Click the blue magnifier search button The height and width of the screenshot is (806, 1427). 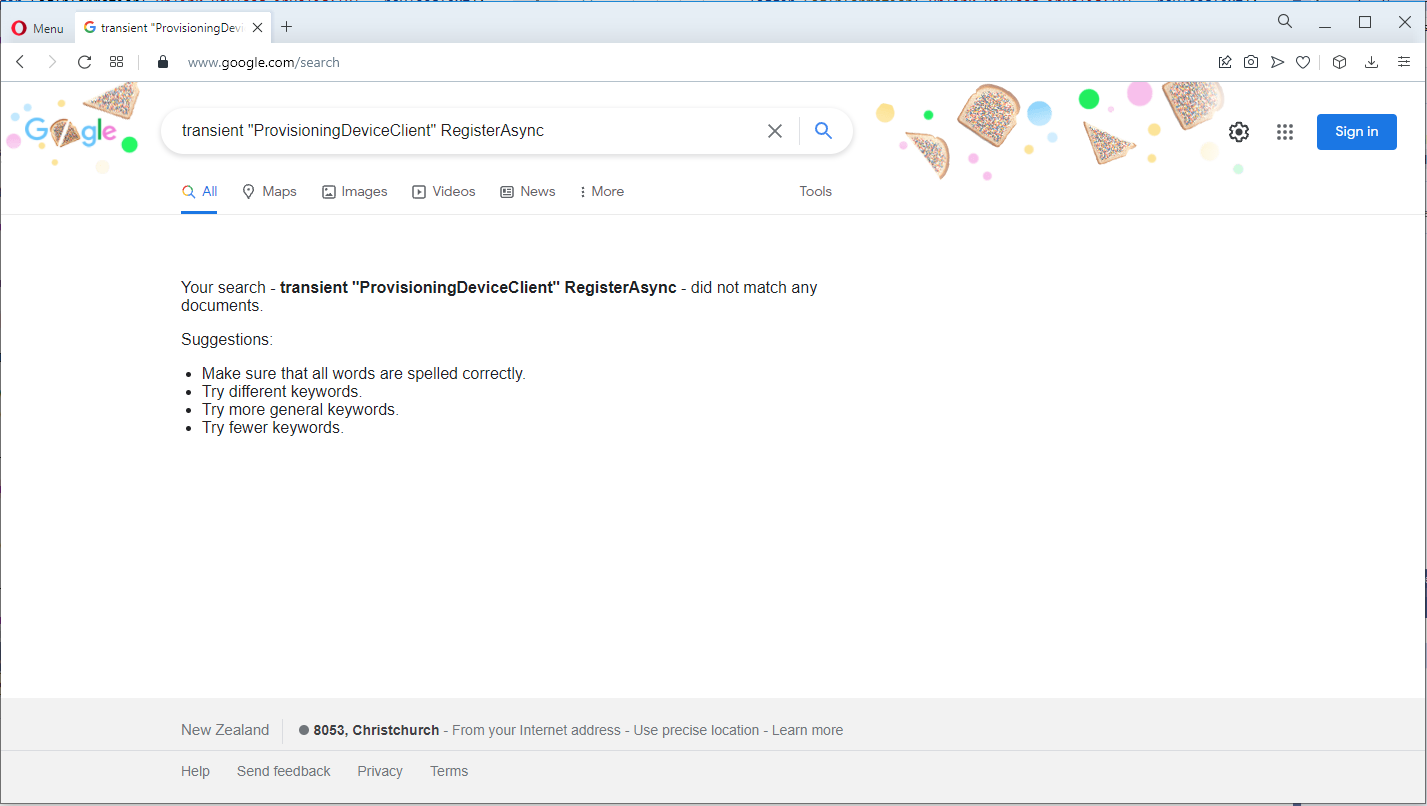pos(823,131)
